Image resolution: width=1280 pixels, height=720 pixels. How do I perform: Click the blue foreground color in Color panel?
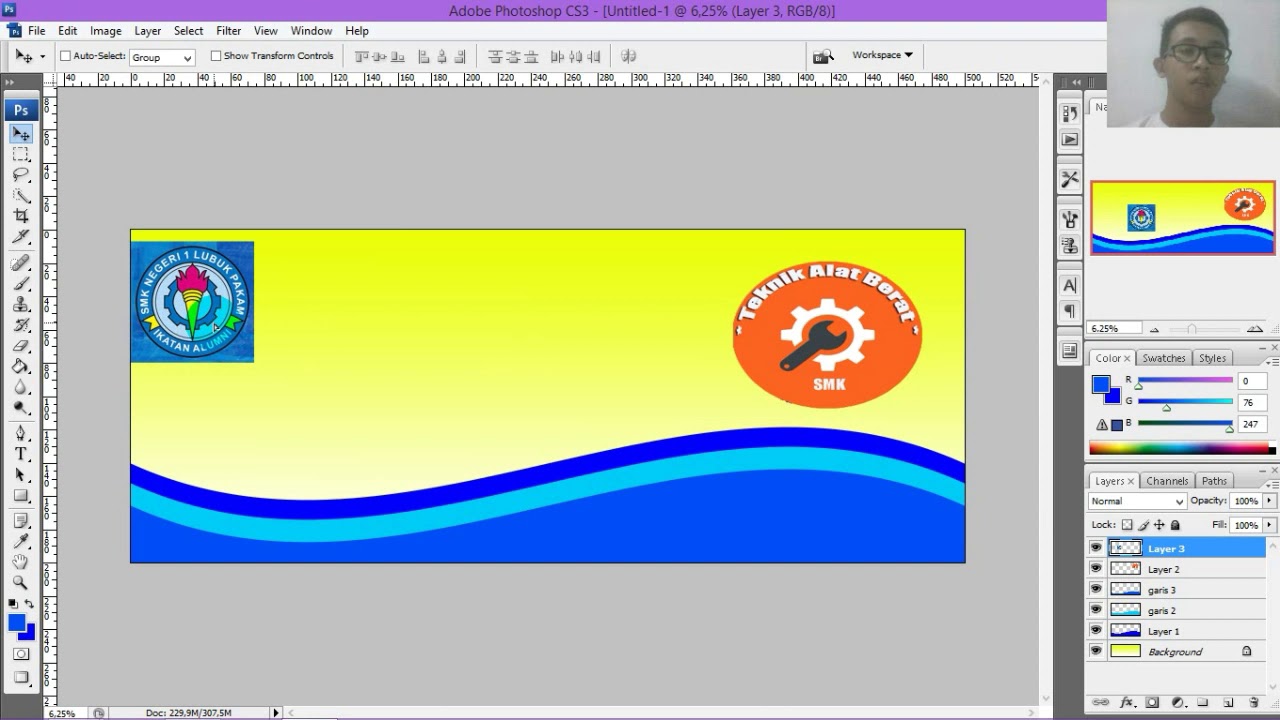click(1101, 384)
